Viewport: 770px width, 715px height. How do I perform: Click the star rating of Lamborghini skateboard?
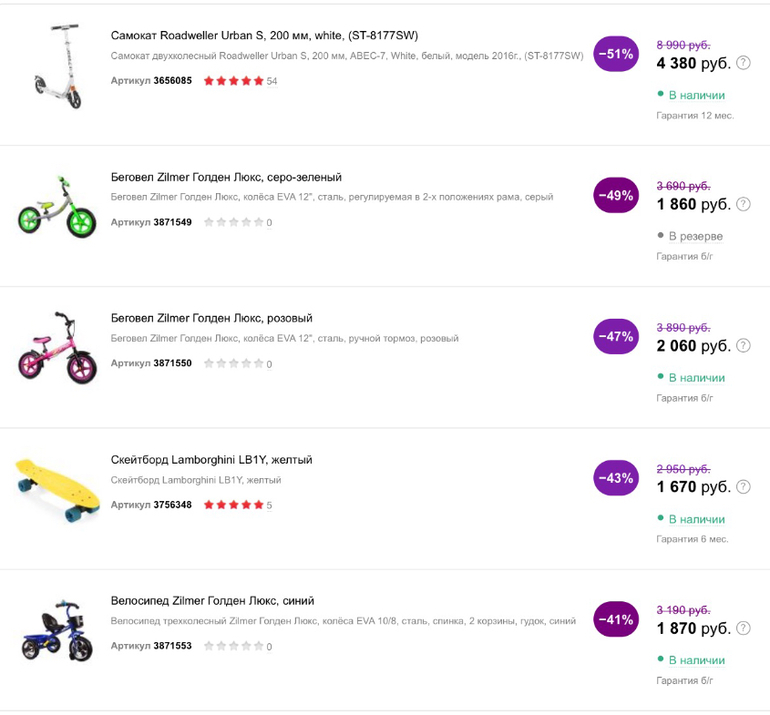[234, 505]
